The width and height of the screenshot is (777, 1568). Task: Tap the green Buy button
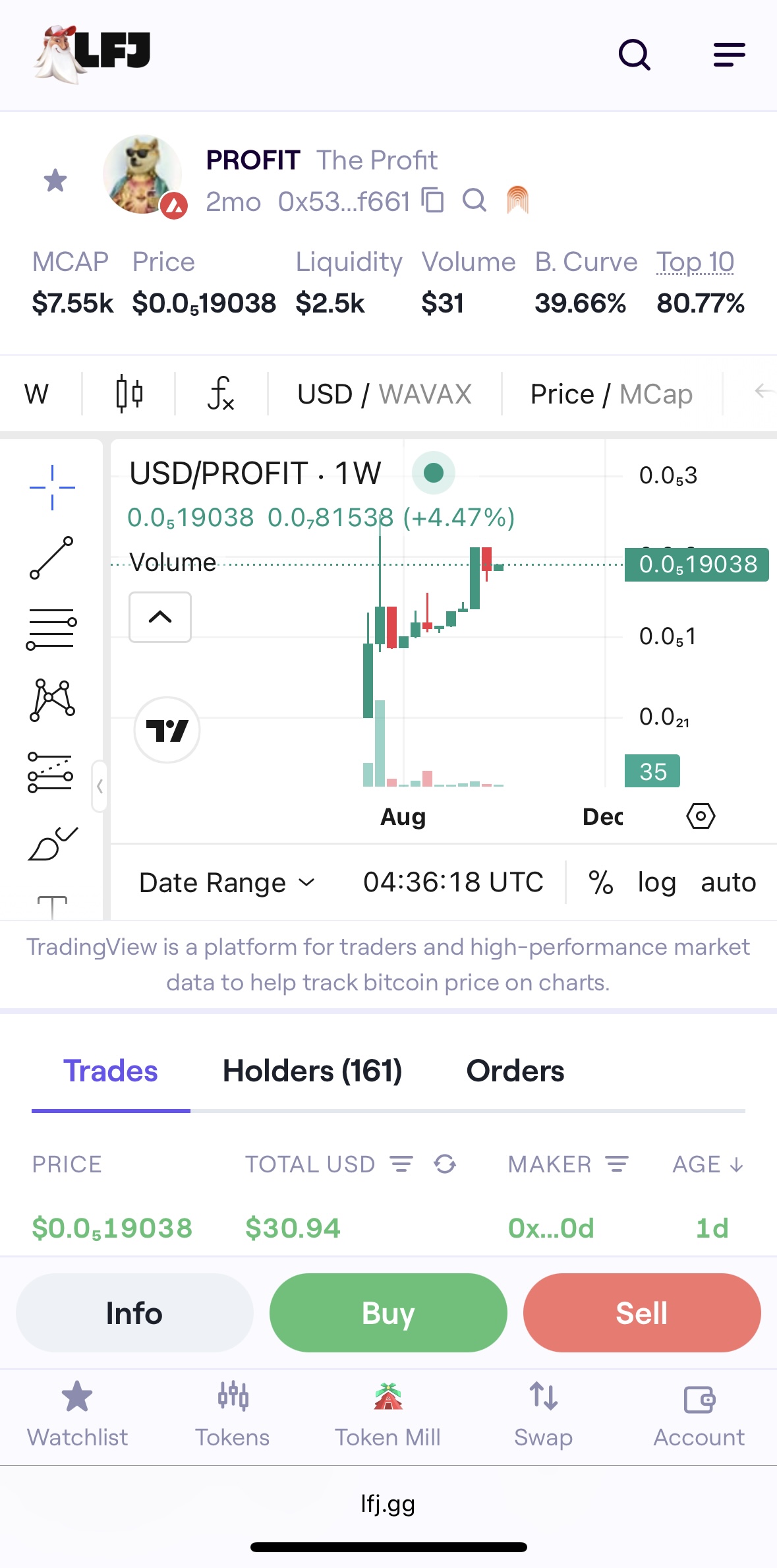coord(388,1313)
